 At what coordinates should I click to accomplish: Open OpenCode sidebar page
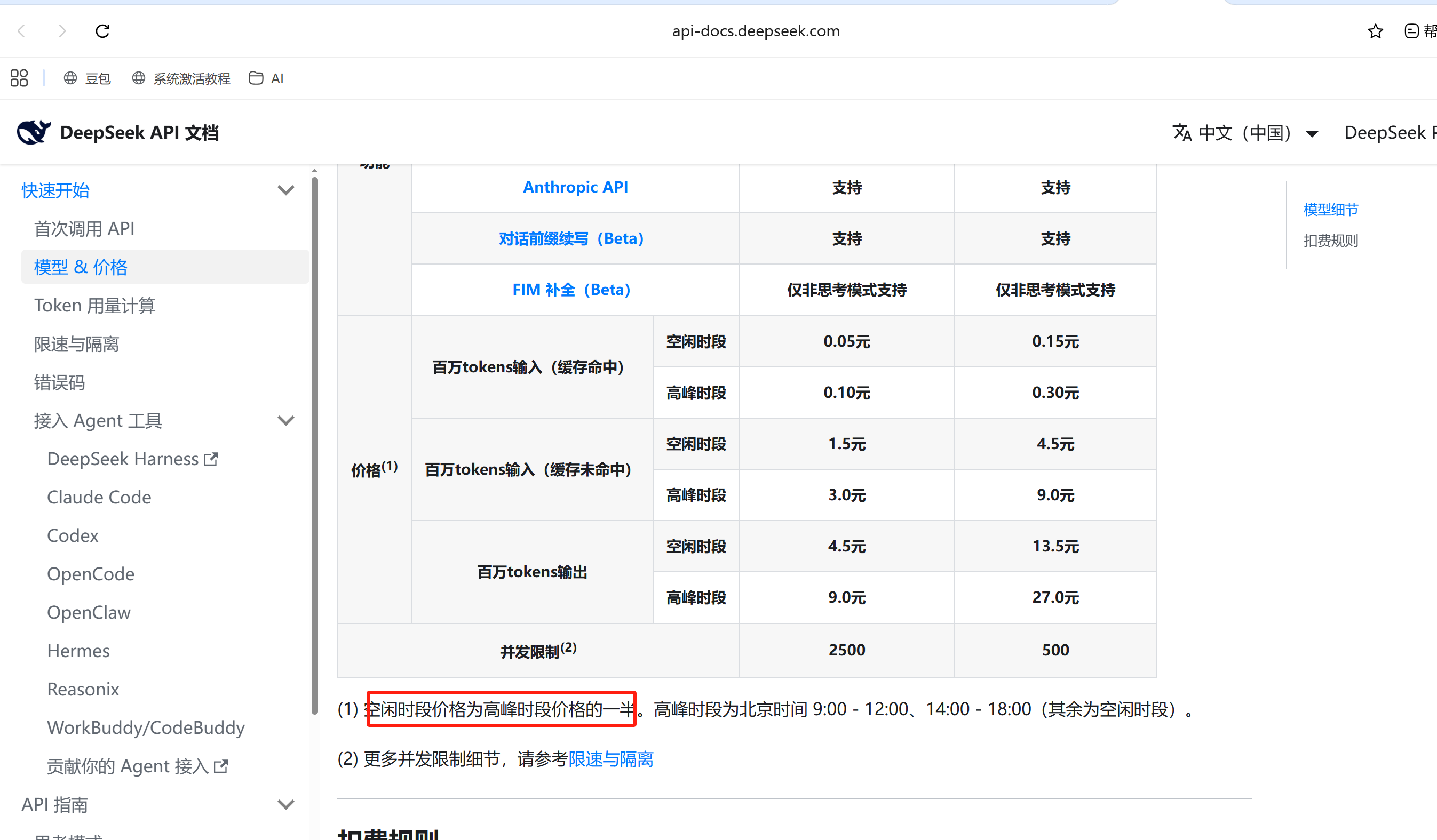(91, 574)
